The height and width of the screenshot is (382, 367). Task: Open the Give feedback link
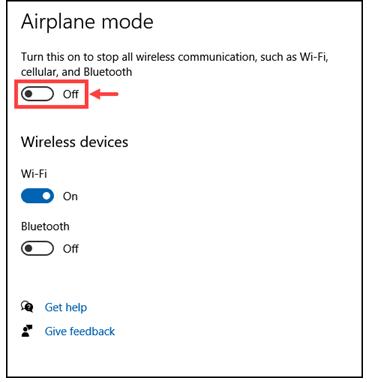pyautogui.click(x=80, y=331)
